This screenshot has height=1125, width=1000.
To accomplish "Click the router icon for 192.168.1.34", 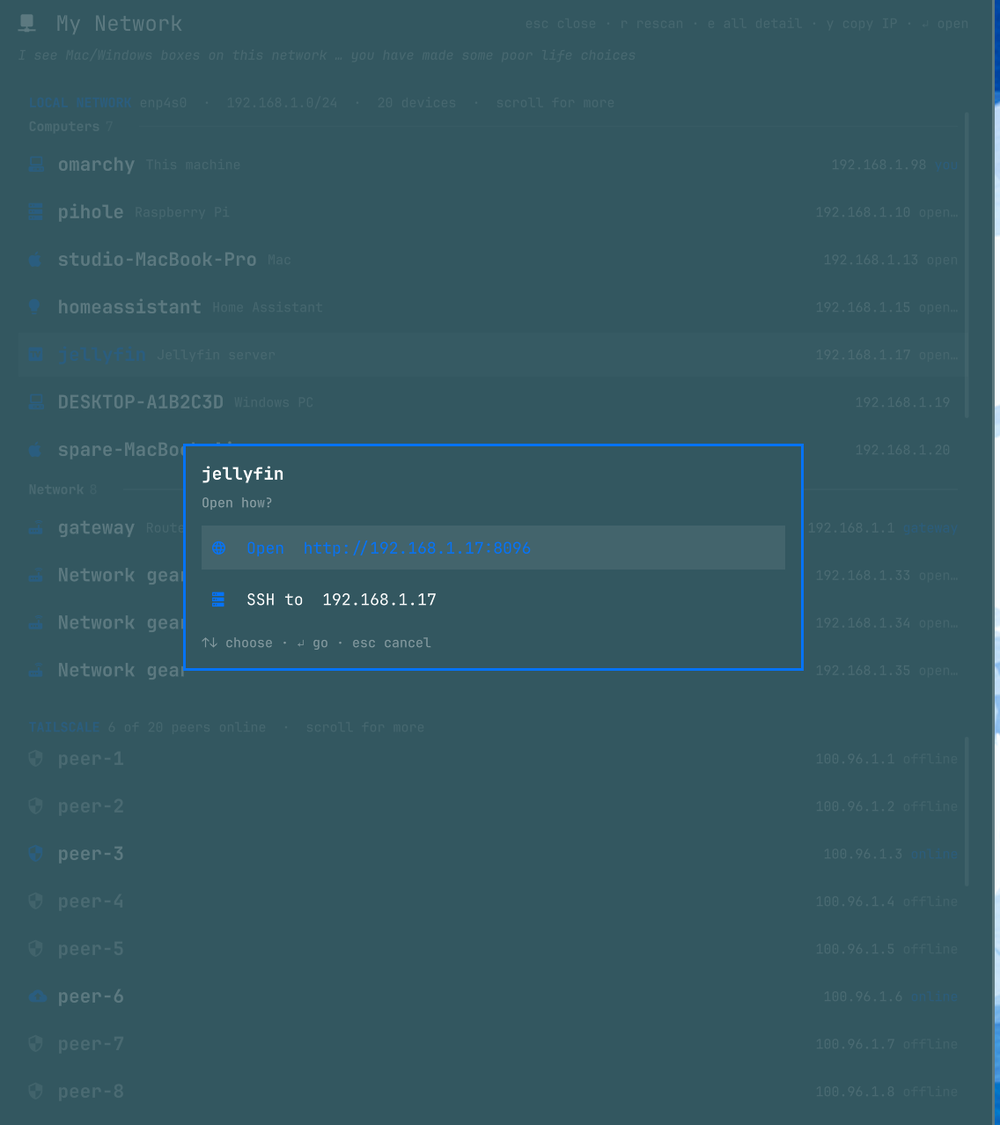I will pos(36,623).
